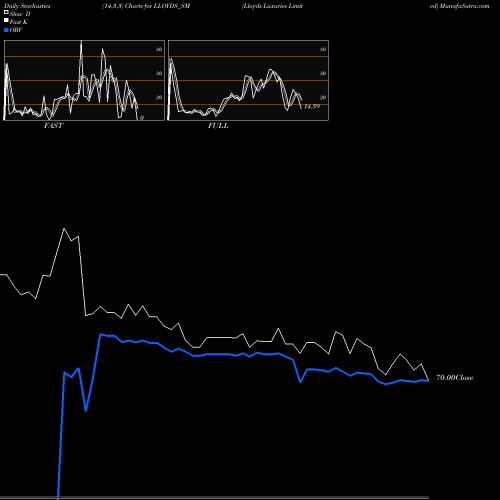
Task: Click the '(14,3,3) Charts for LLOYDS_SM' heading
Action: [146, 6]
